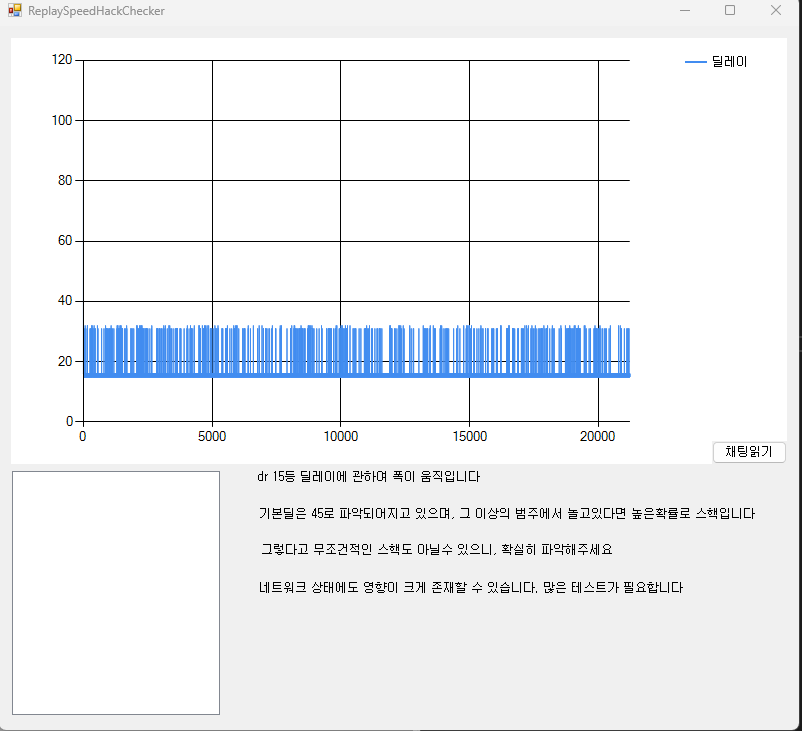Click the 5000 label on the x-axis
The width and height of the screenshot is (802, 731).
coord(211,436)
